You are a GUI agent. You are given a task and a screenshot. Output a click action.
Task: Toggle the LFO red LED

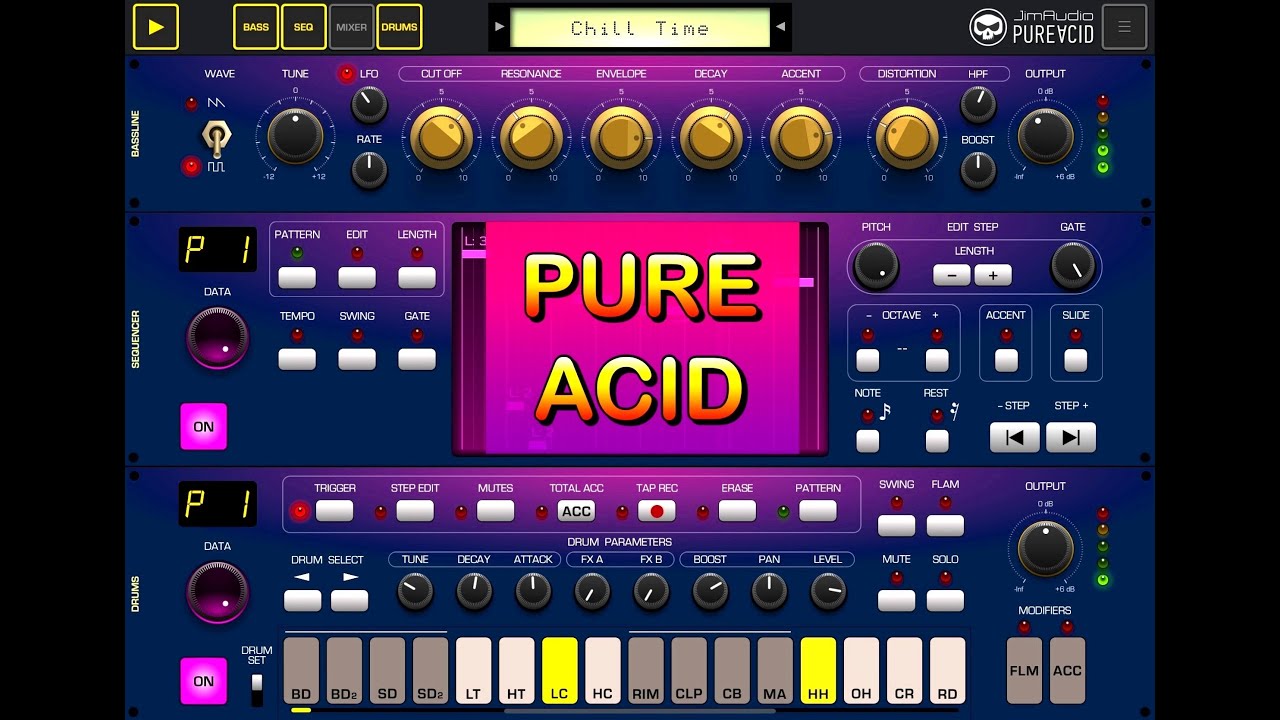(347, 74)
